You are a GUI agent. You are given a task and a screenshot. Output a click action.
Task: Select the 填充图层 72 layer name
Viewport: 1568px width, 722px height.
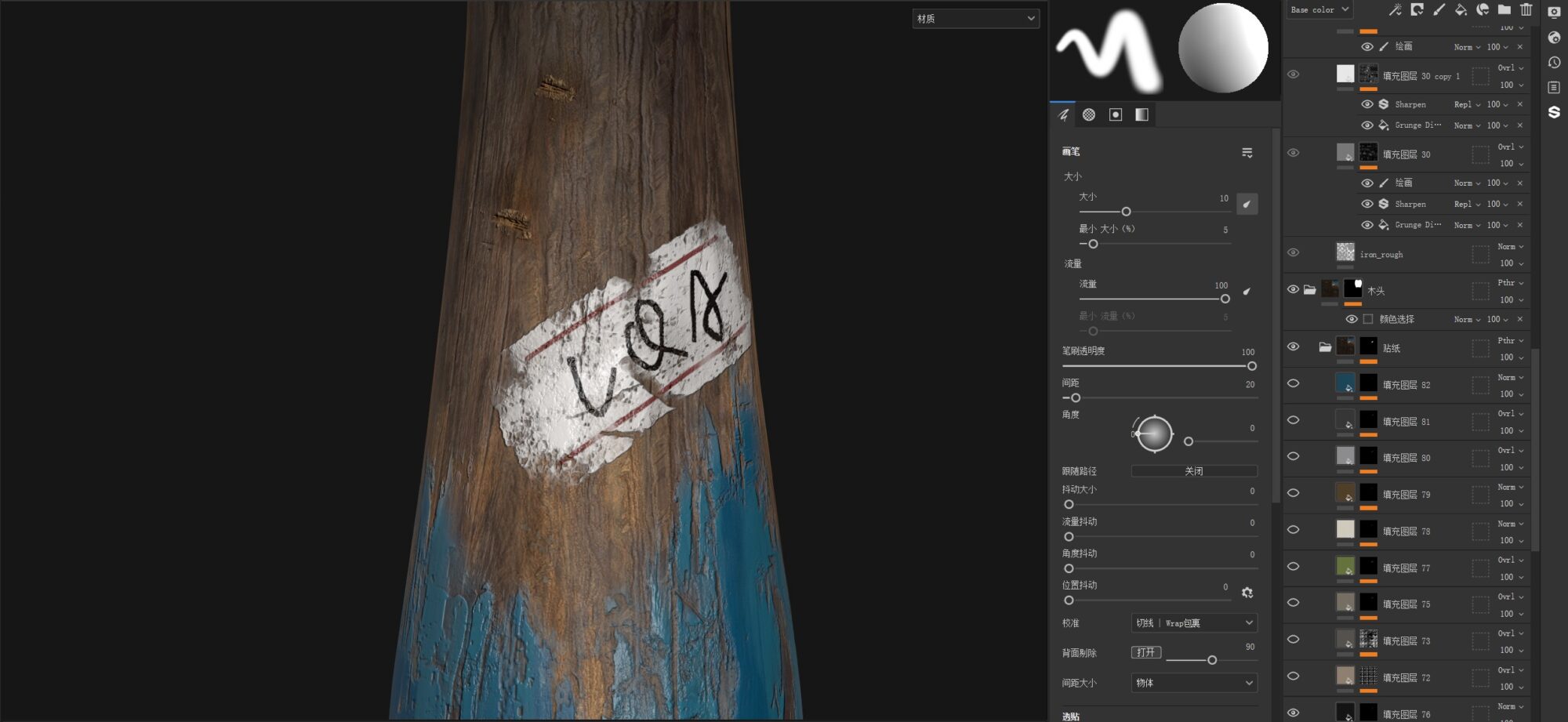point(1406,678)
